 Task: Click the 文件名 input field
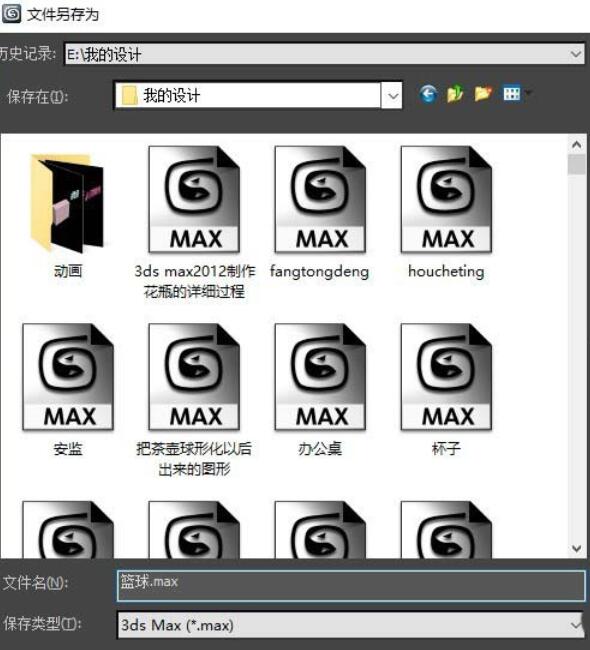(x=351, y=585)
